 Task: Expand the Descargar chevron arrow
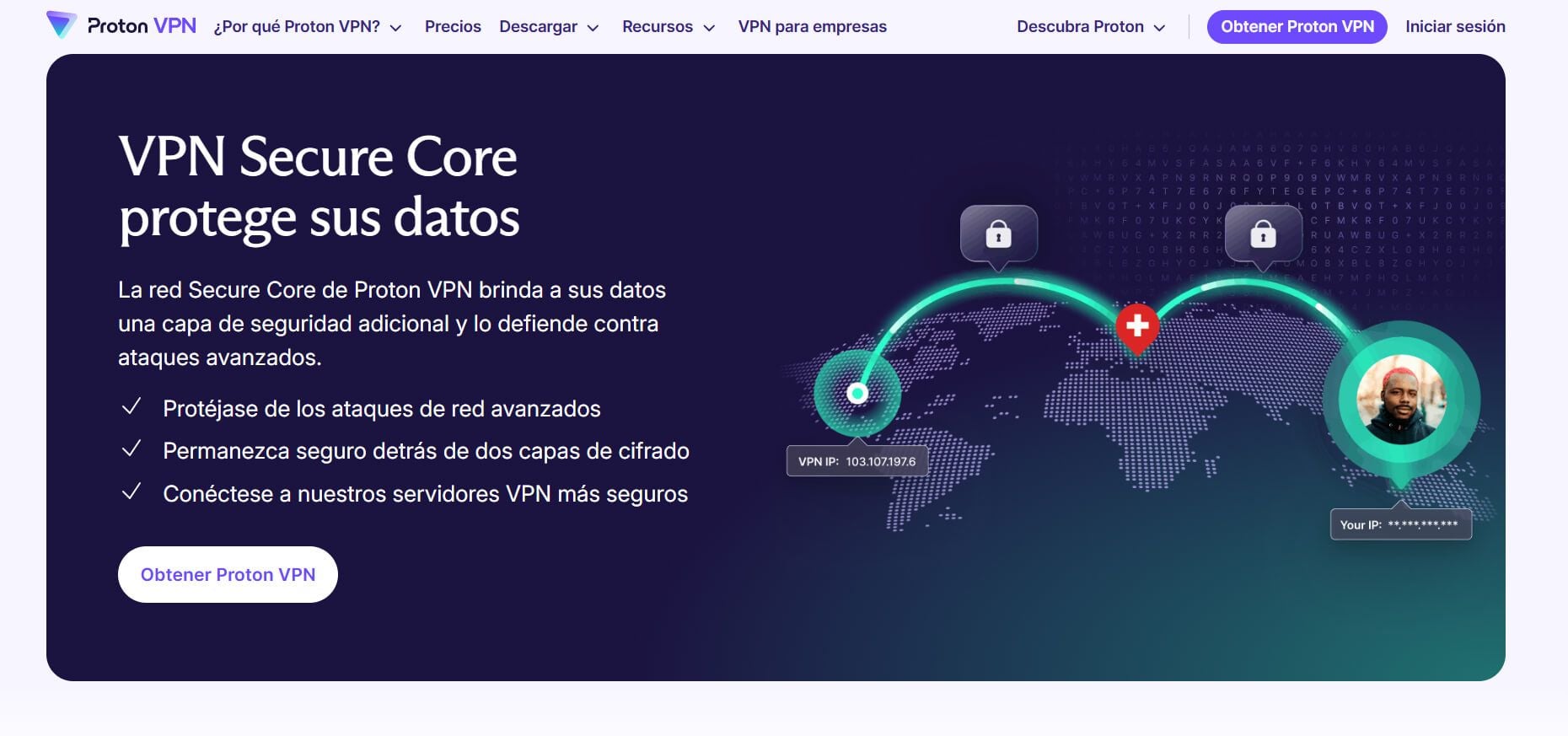pos(593,28)
